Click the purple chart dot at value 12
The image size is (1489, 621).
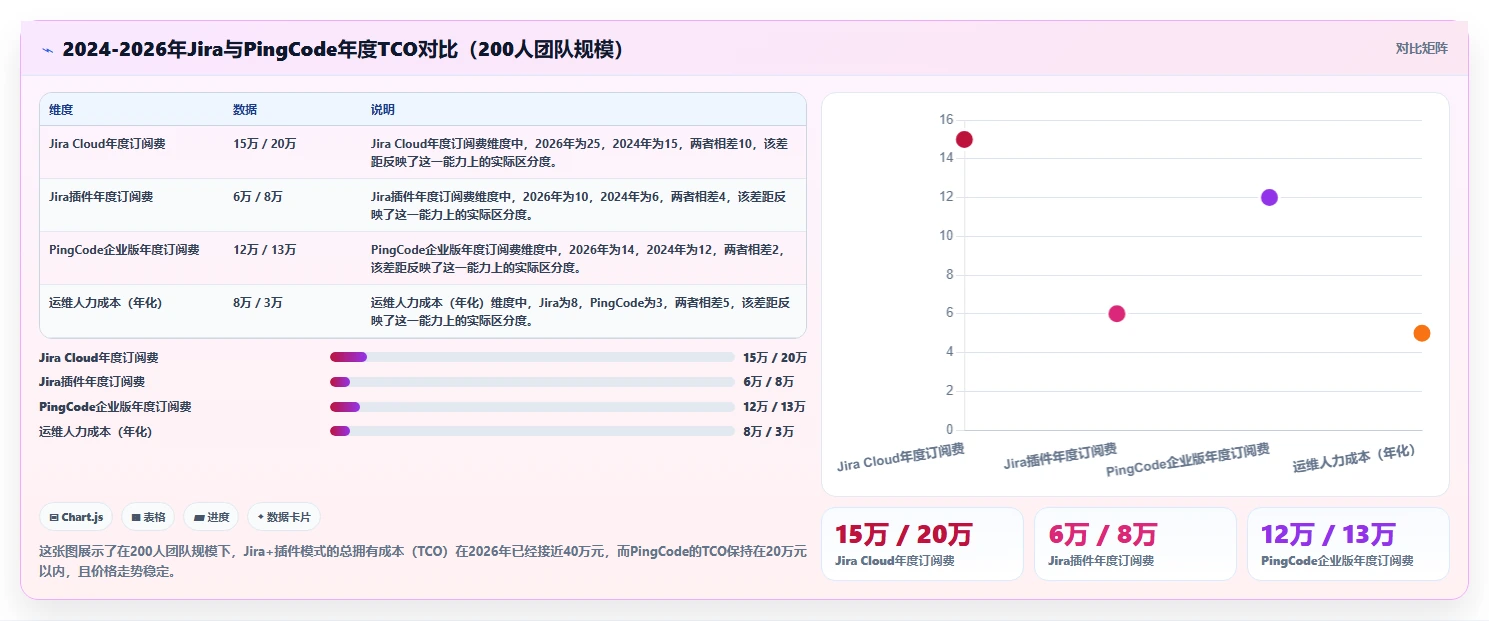(x=1269, y=197)
